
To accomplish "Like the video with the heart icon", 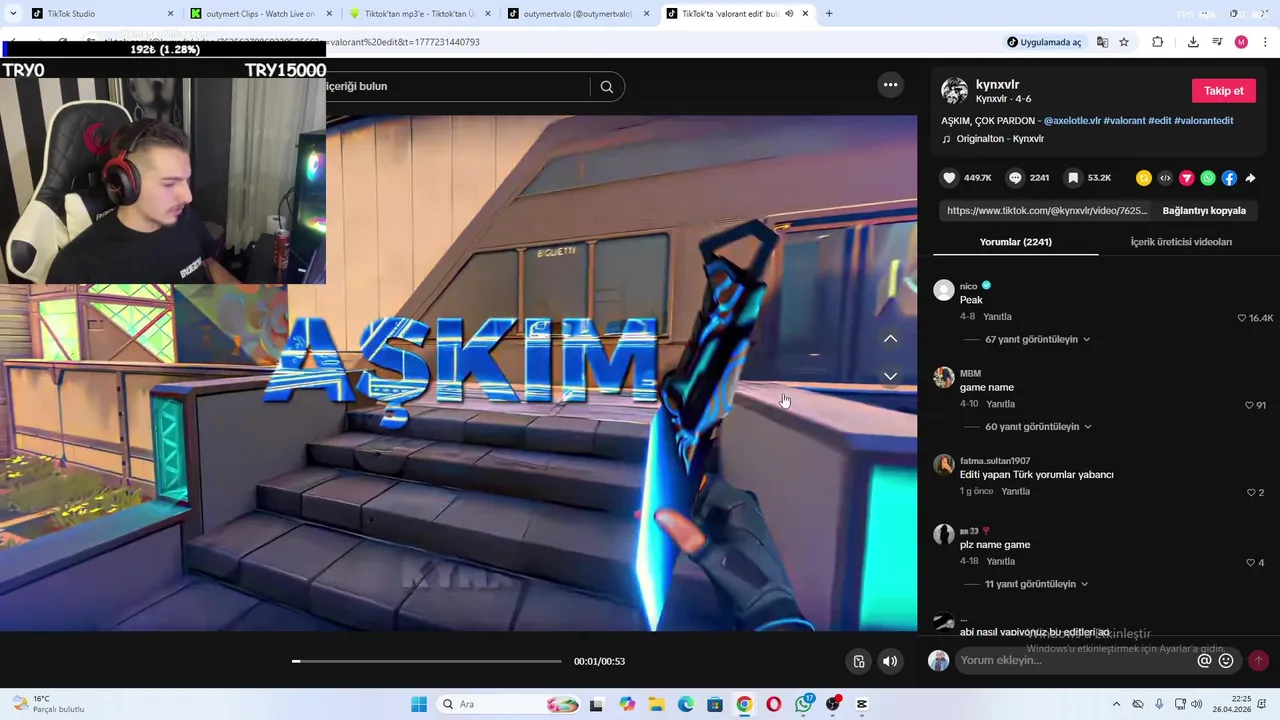I will (949, 178).
